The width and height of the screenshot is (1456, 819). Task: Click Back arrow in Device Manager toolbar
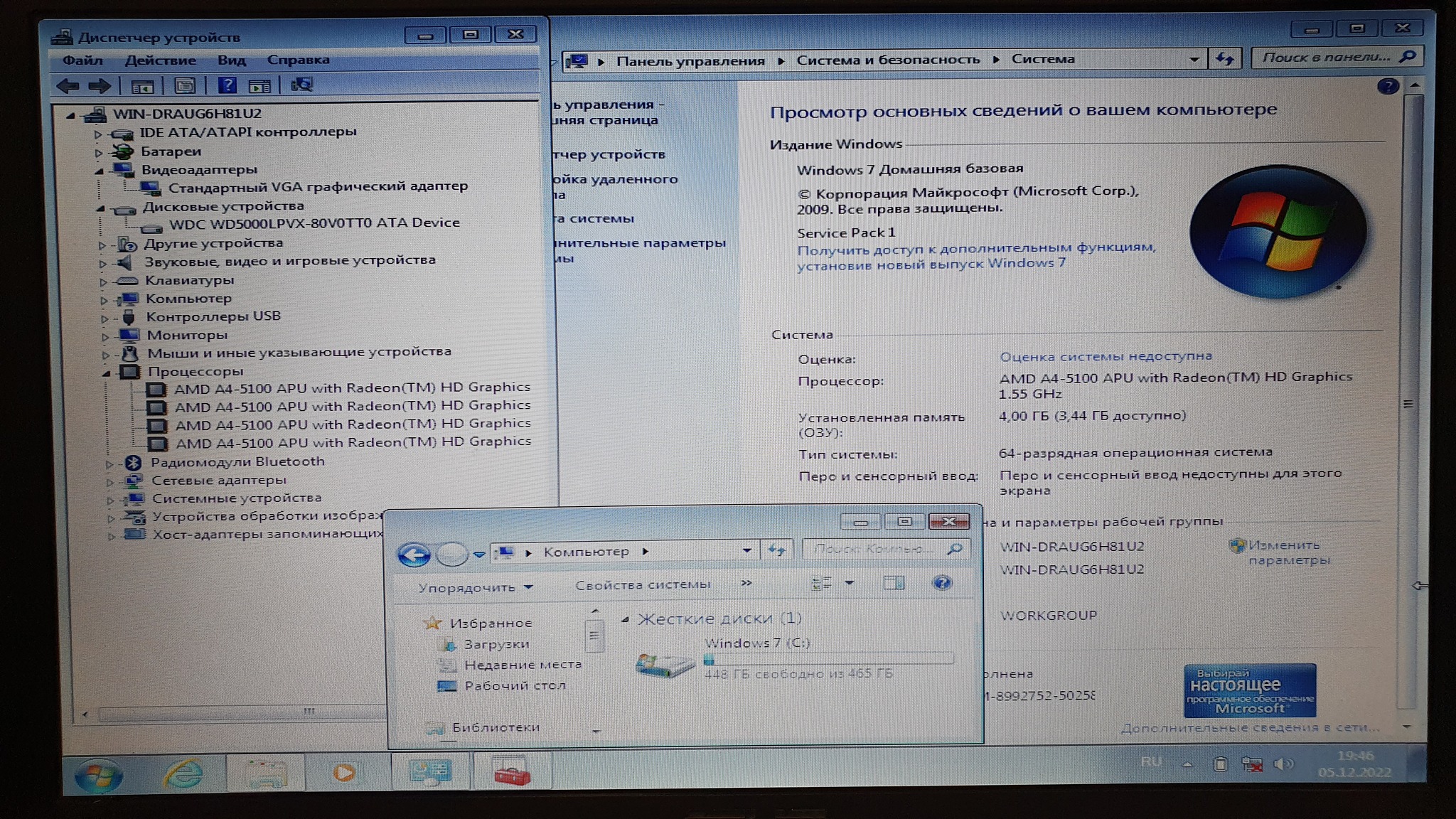point(67,86)
